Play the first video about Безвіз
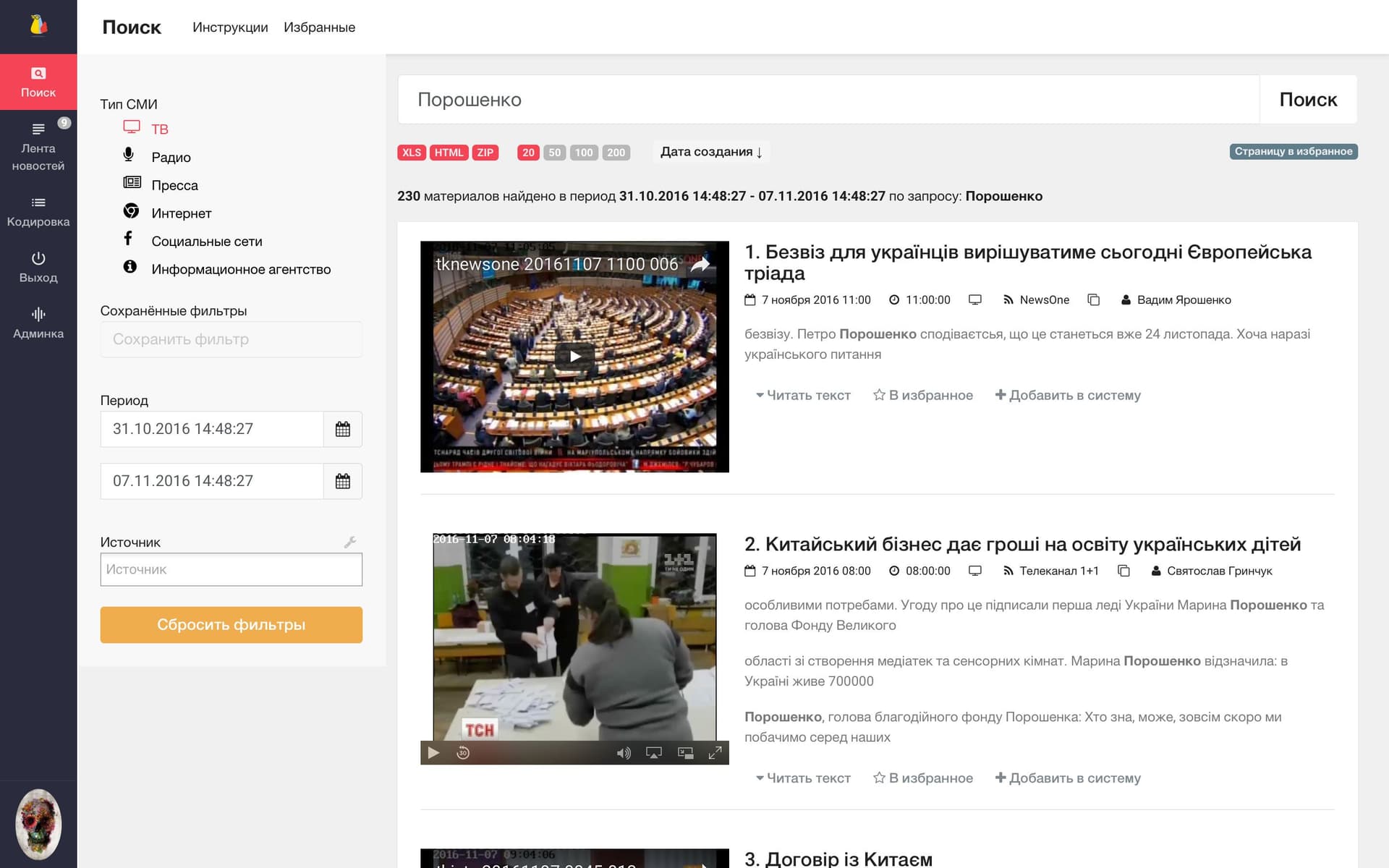Image resolution: width=1389 pixels, height=868 pixels. 574,356
